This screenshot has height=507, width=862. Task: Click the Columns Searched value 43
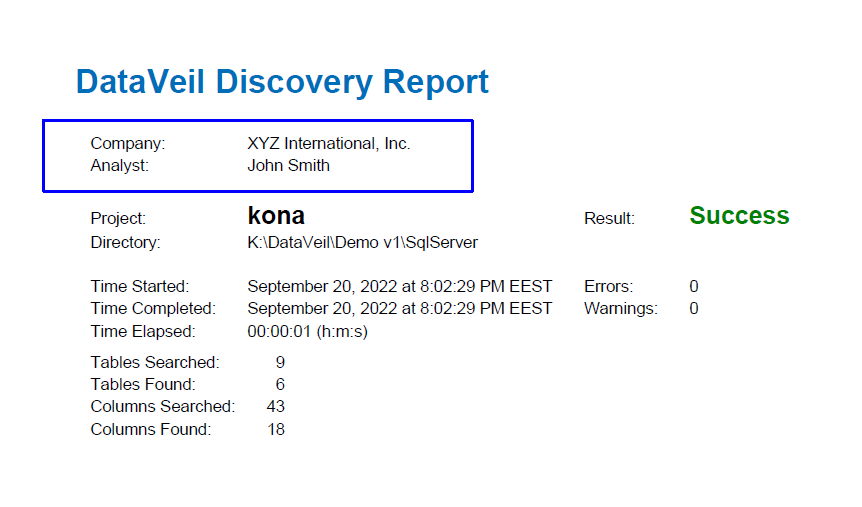pyautogui.click(x=275, y=406)
